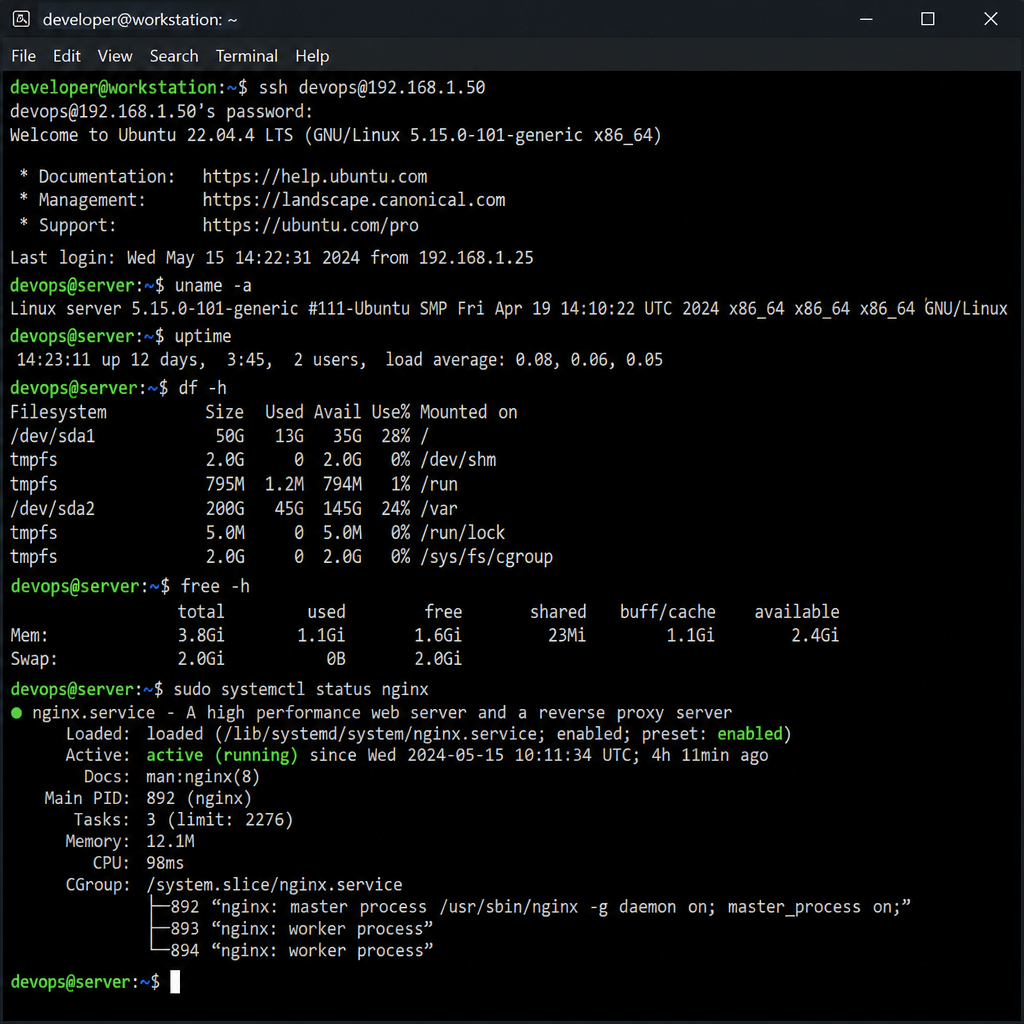Click the CGroup: /system.slice/nginx.service line
1024x1024 pixels.
(234, 885)
